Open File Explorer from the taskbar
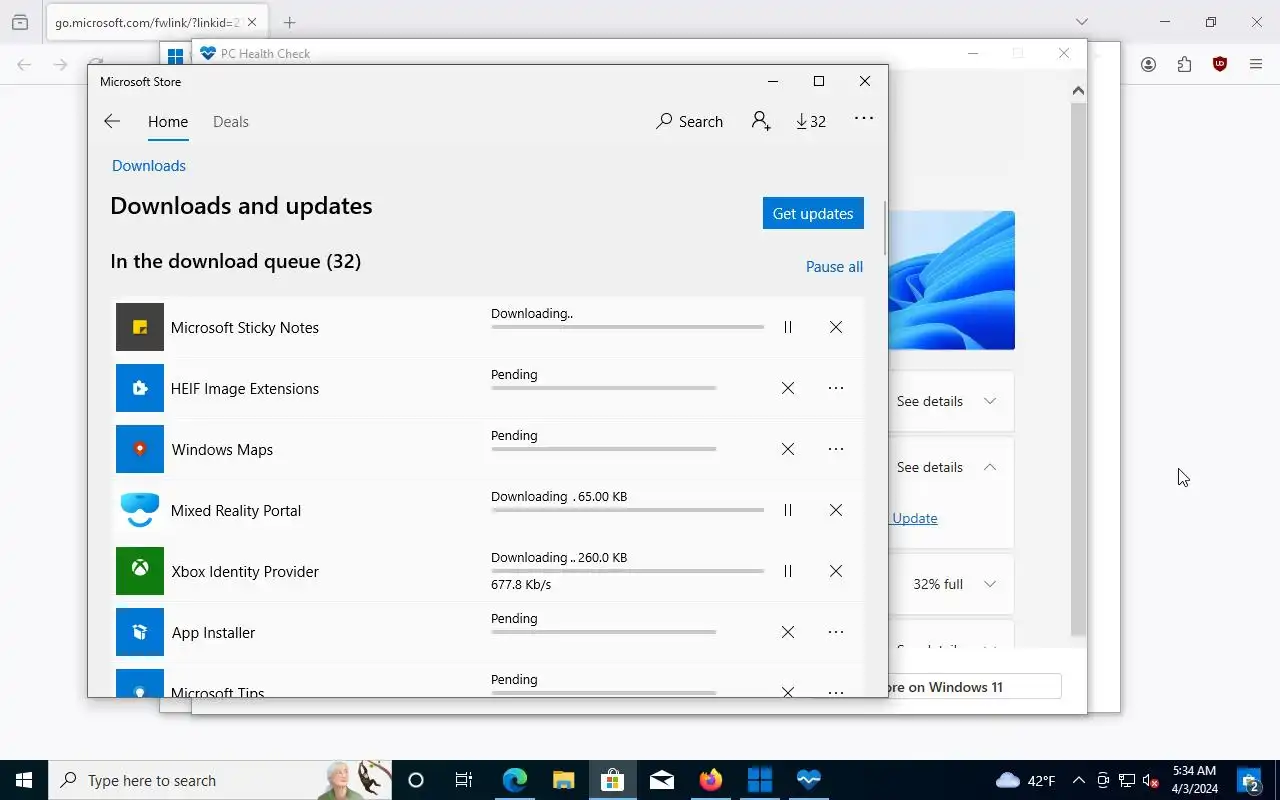 (x=563, y=780)
